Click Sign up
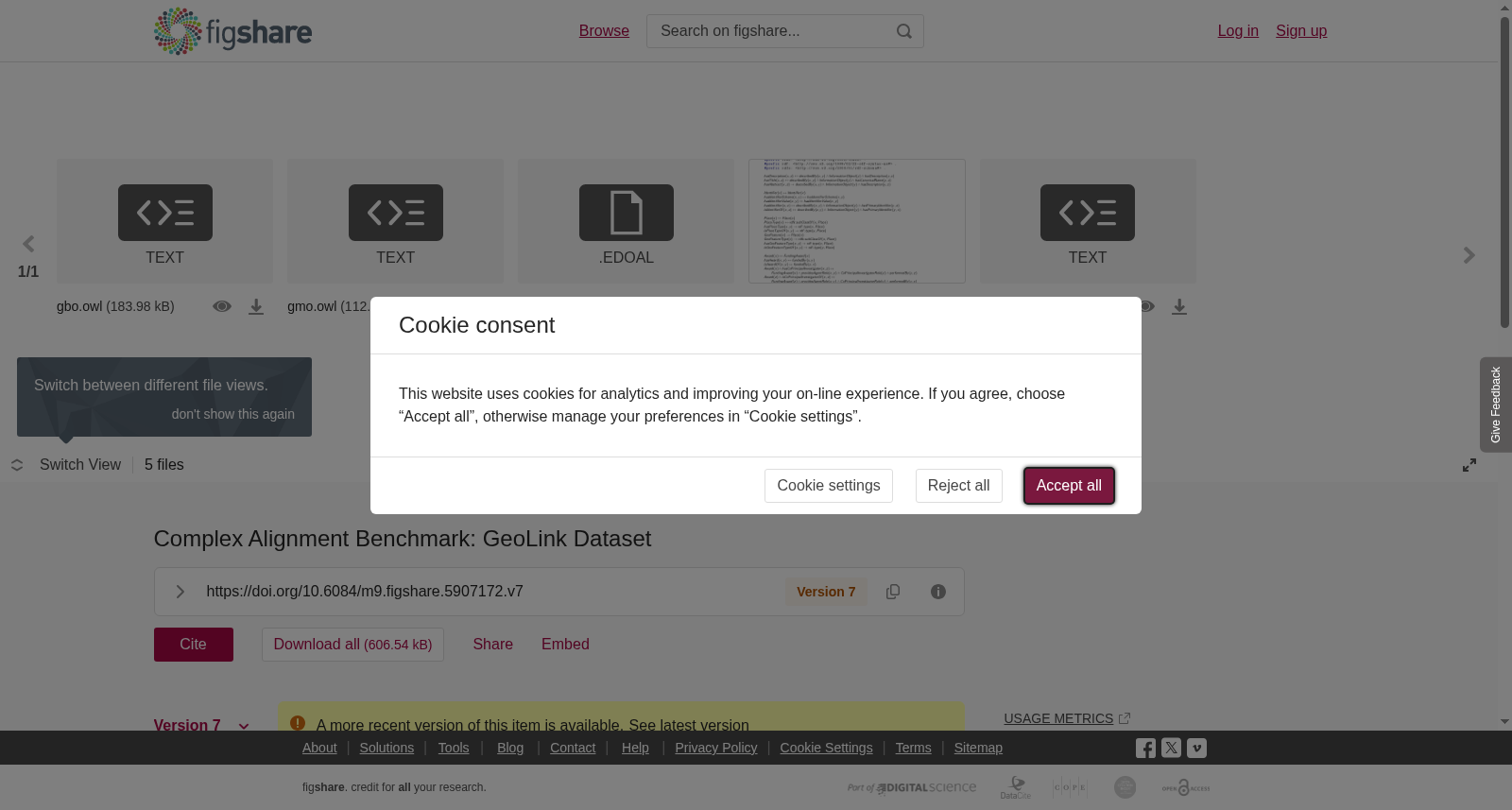Screen dimensions: 1512x810 coord(1301,31)
